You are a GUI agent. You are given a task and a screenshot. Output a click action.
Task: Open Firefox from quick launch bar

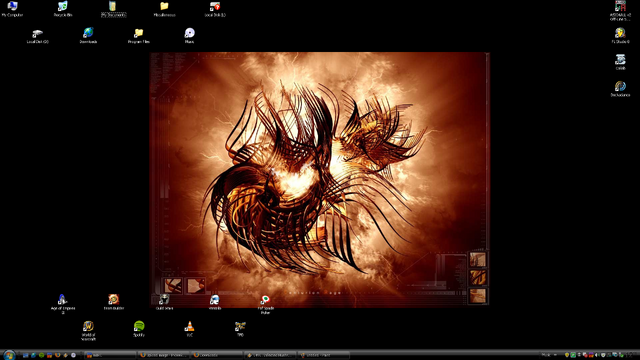coord(58,355)
